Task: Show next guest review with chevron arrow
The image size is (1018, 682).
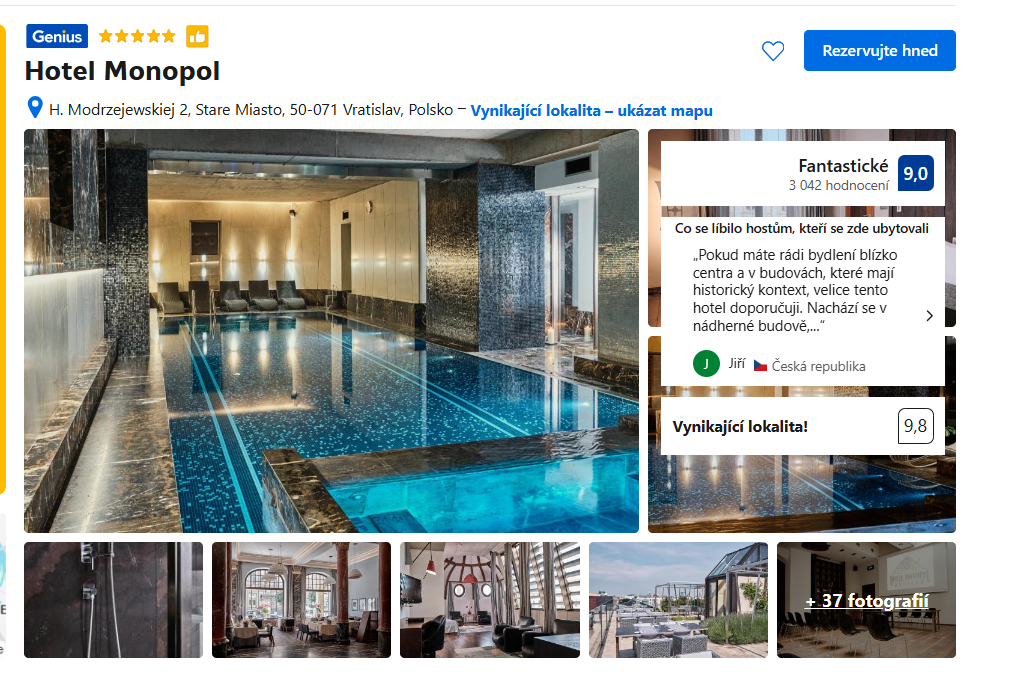Action: click(x=930, y=316)
